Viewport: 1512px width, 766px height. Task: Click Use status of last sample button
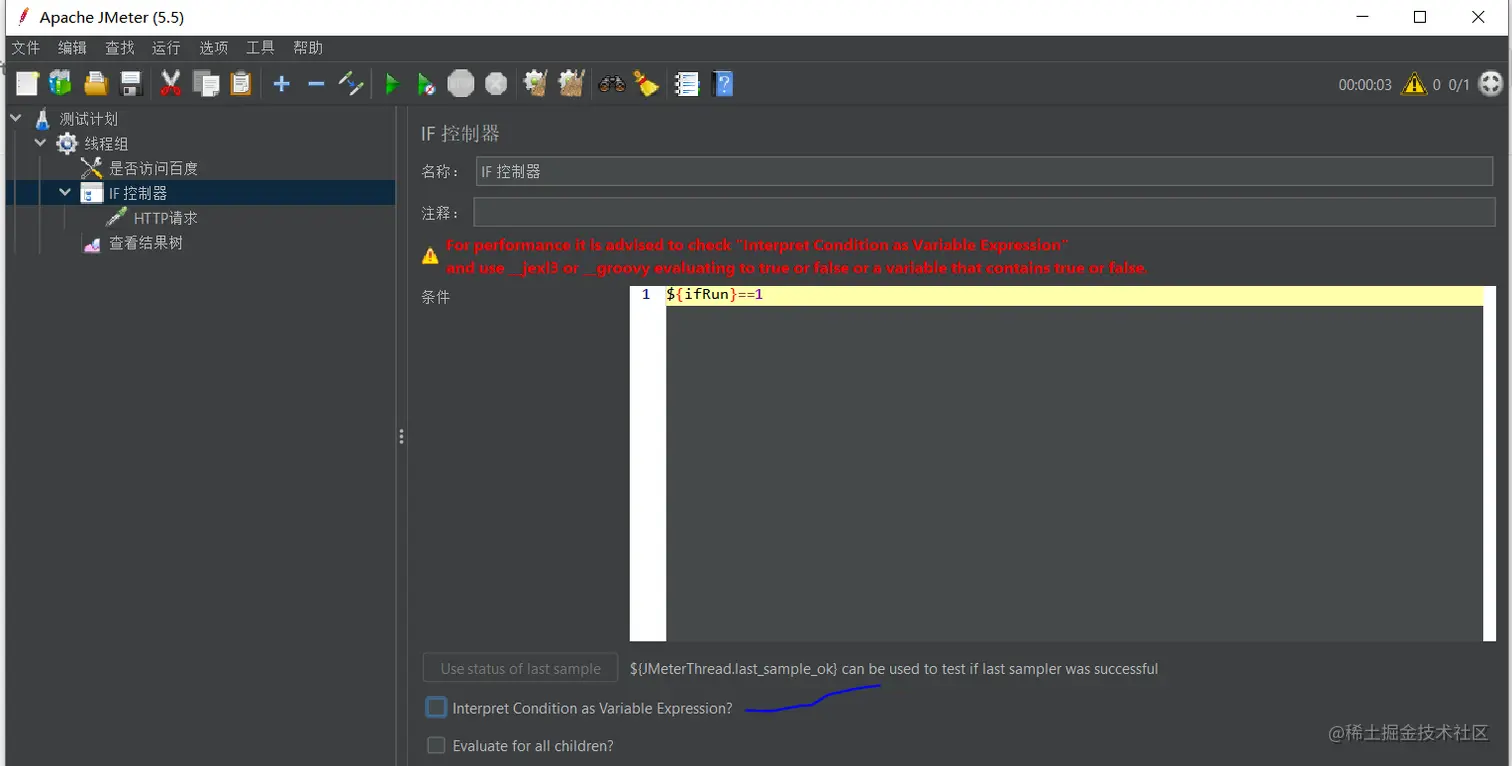[x=520, y=669]
